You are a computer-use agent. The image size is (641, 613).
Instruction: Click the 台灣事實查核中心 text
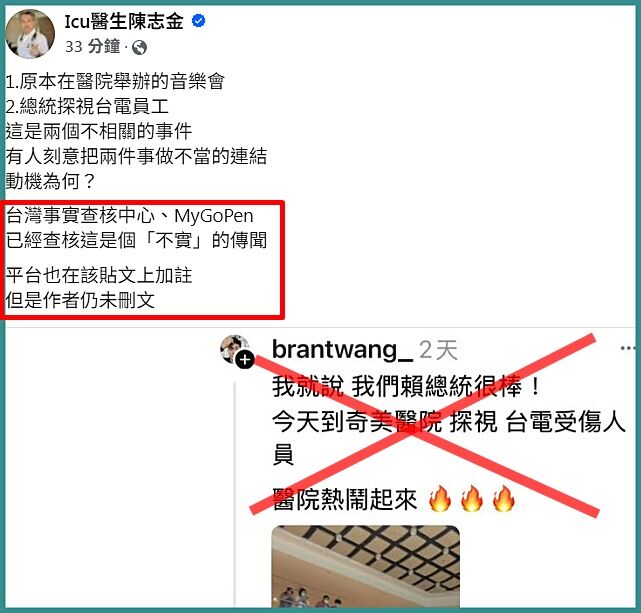point(81,216)
